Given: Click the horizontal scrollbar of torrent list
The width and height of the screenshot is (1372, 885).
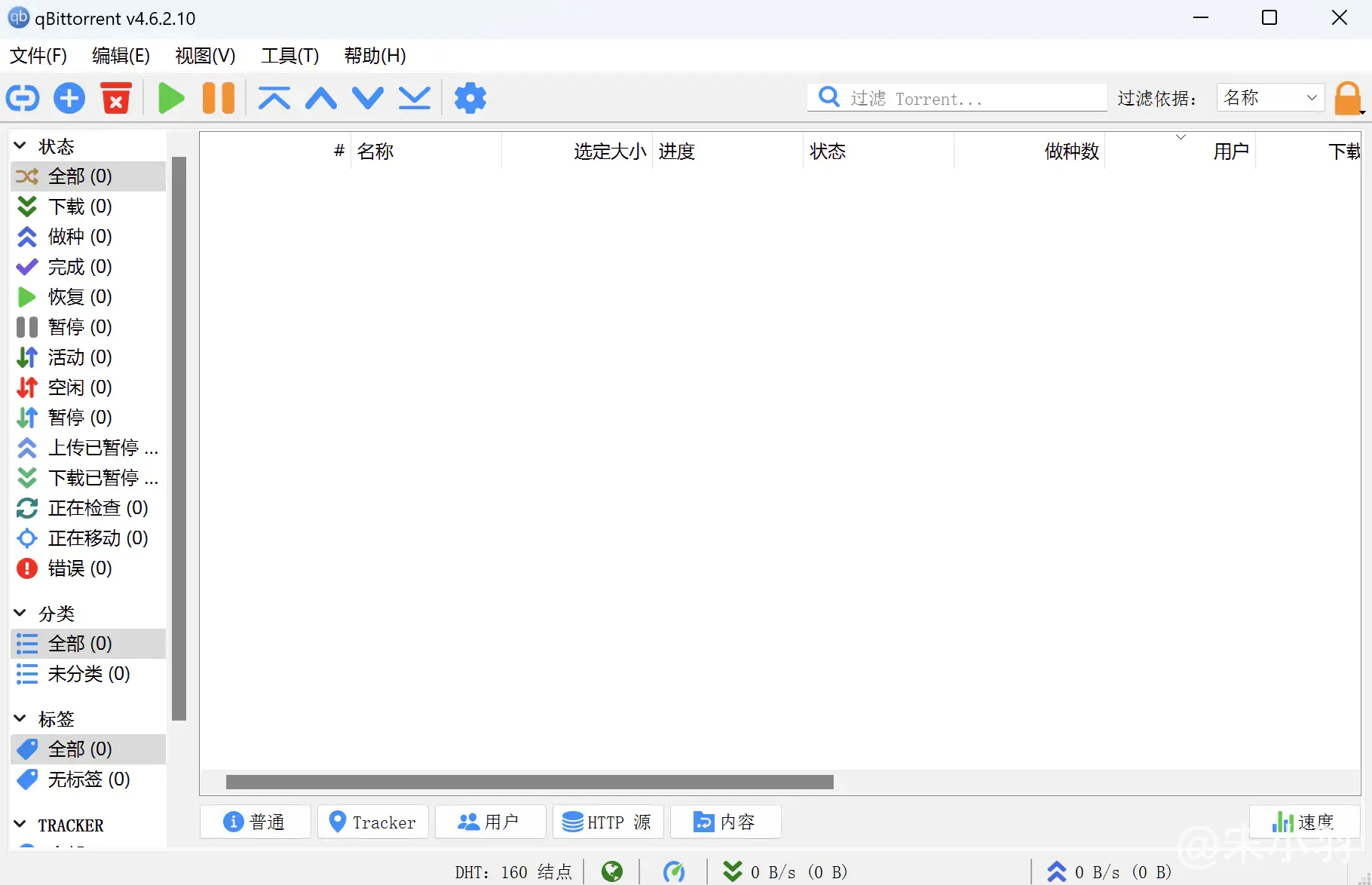Looking at the screenshot, I should pos(529,782).
